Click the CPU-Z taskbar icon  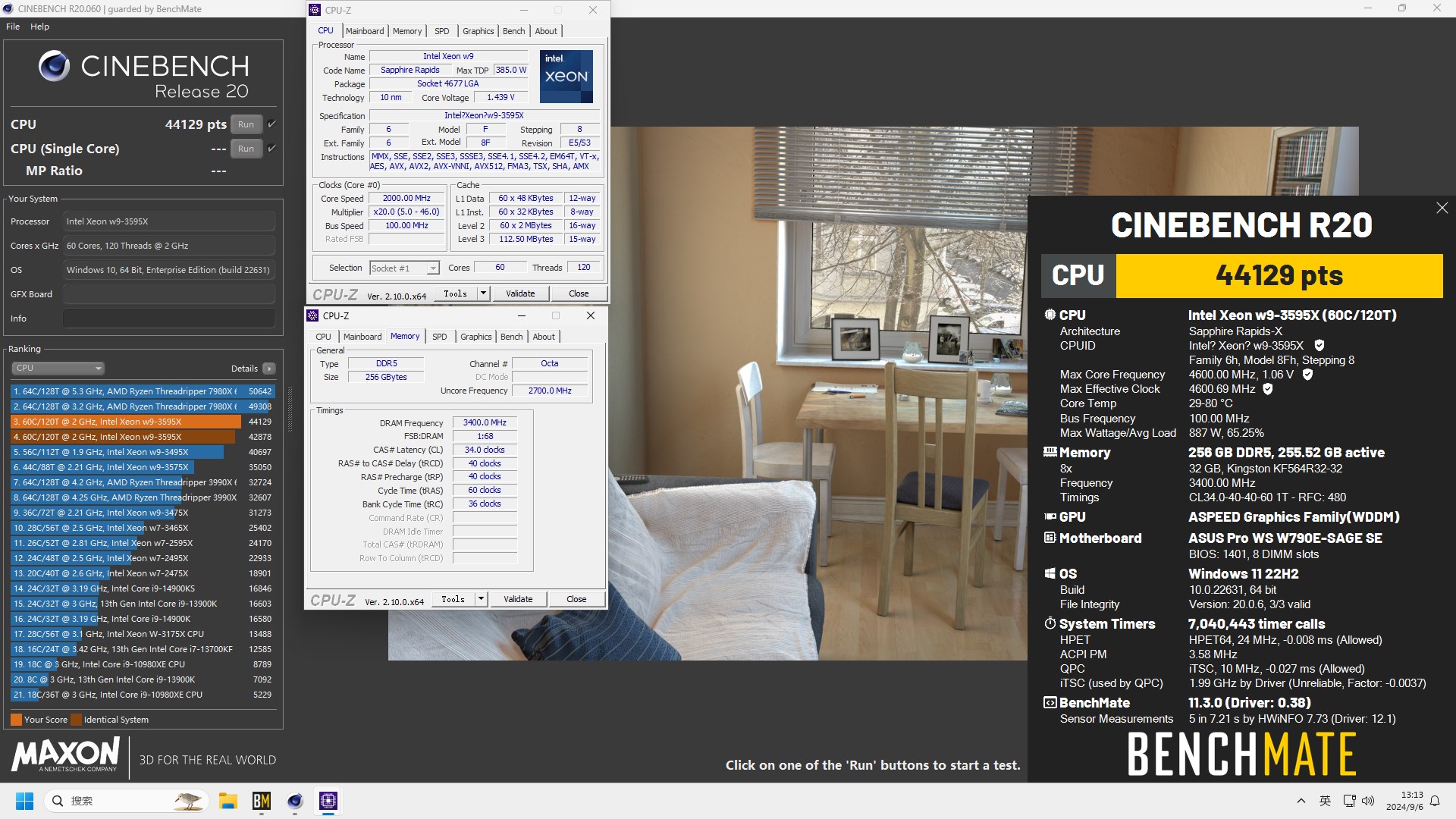click(328, 801)
